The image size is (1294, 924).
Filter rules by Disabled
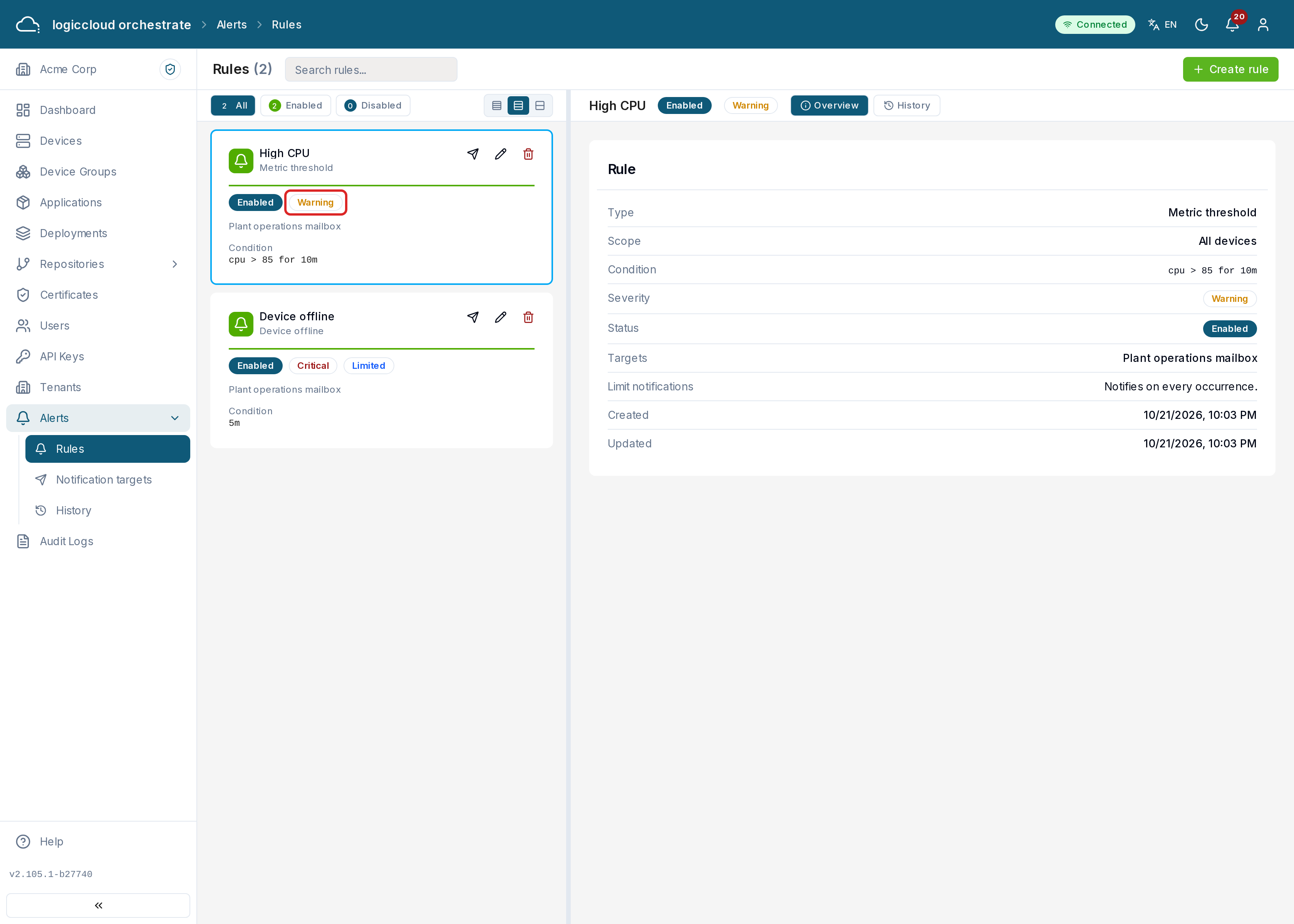tap(373, 105)
